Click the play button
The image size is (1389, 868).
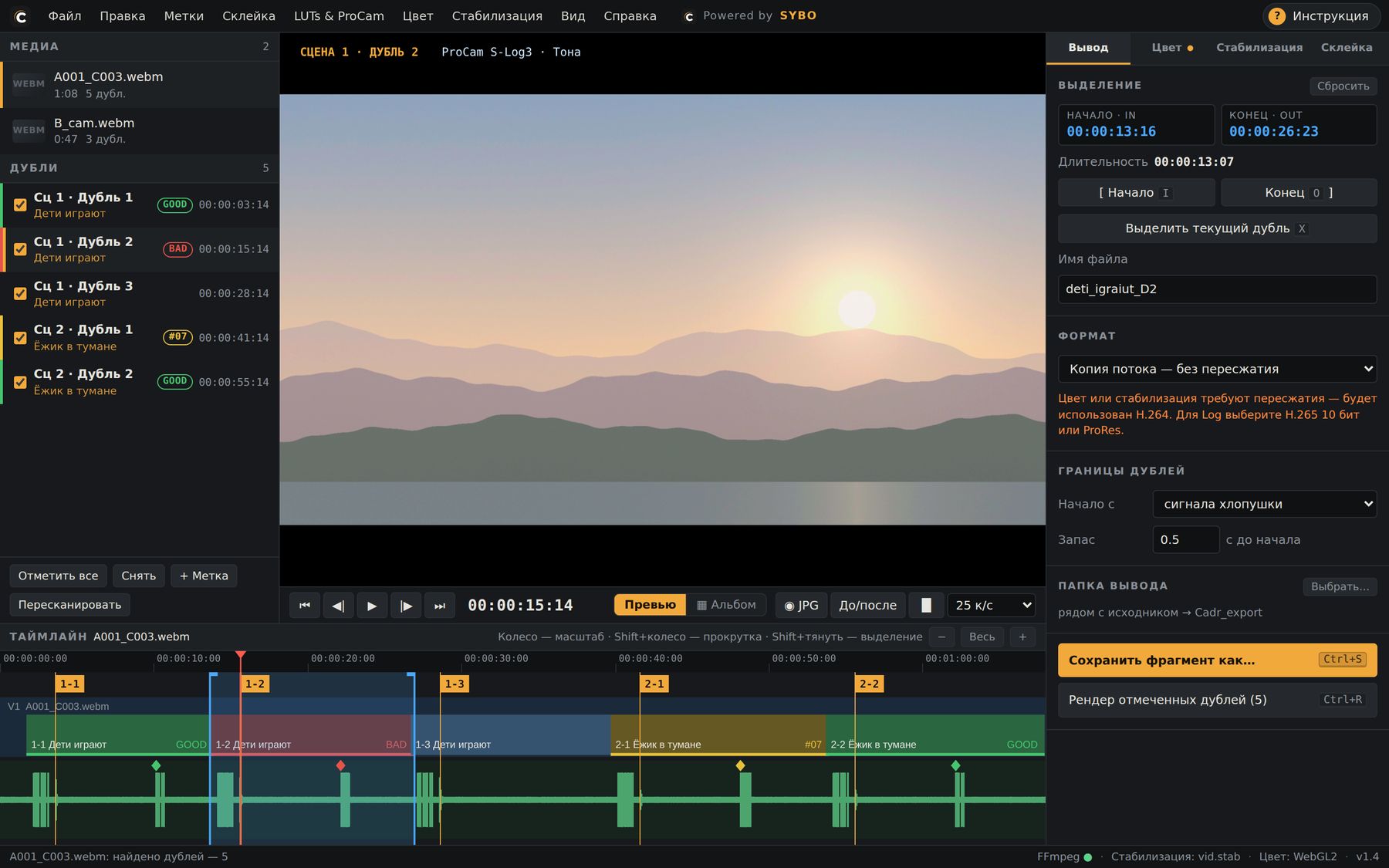pos(372,606)
